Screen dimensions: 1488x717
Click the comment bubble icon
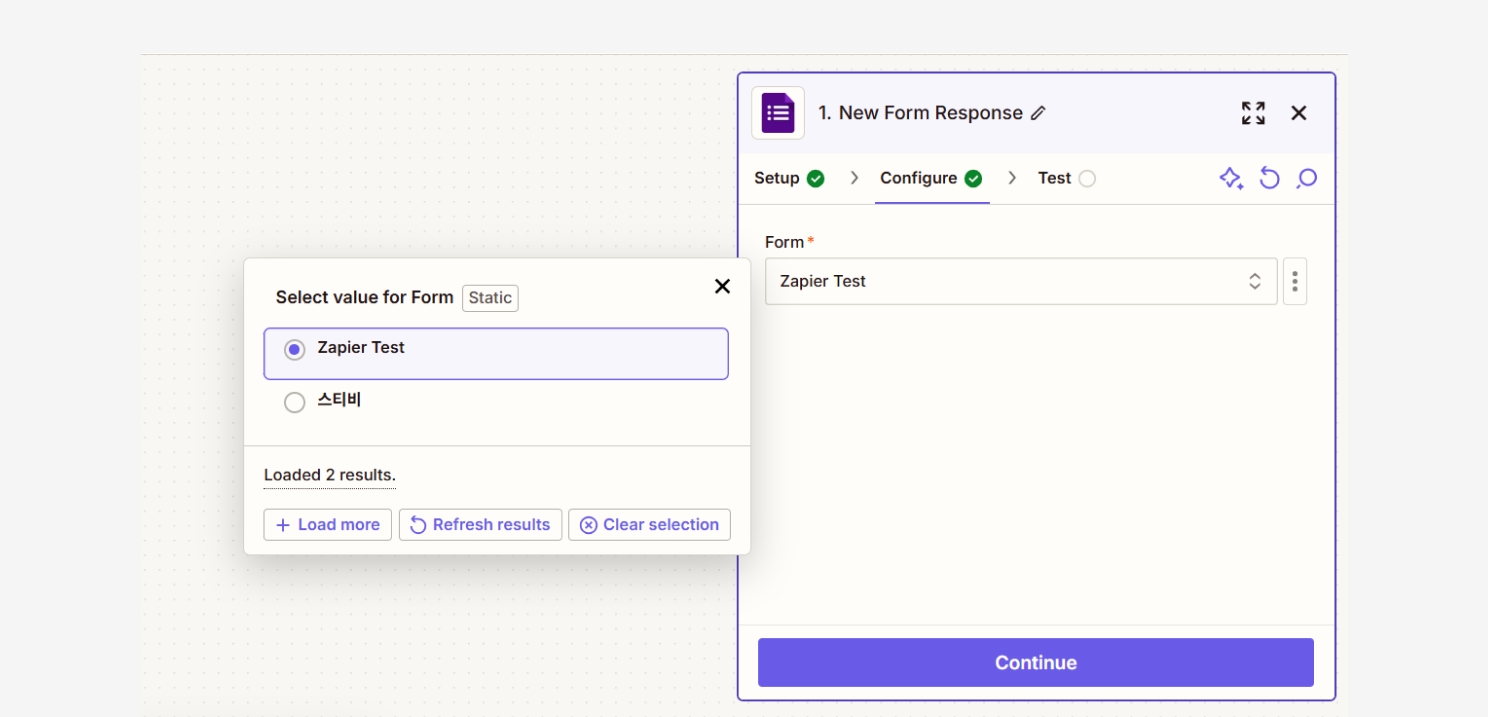[x=1306, y=178]
